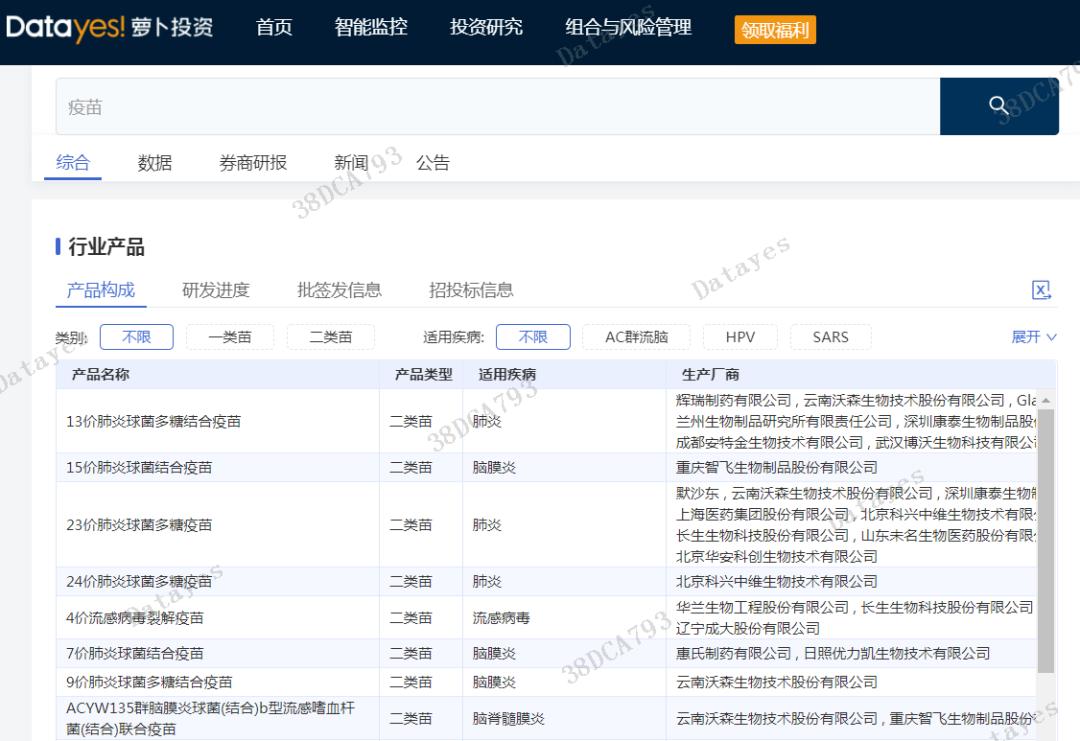Open 招投标信息 tab
This screenshot has width=1080, height=741.
471,290
